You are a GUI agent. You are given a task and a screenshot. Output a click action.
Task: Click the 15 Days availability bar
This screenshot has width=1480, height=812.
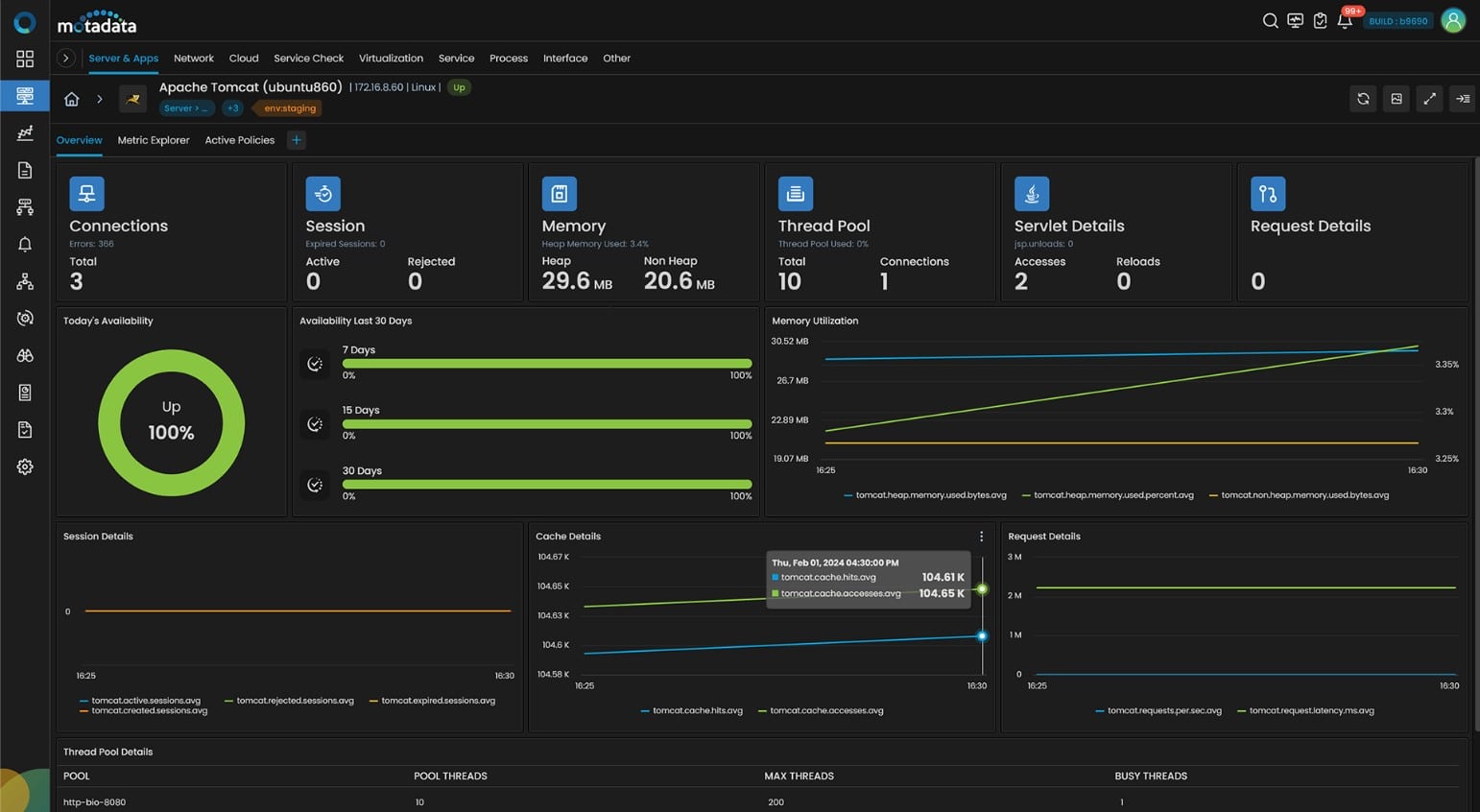[547, 424]
